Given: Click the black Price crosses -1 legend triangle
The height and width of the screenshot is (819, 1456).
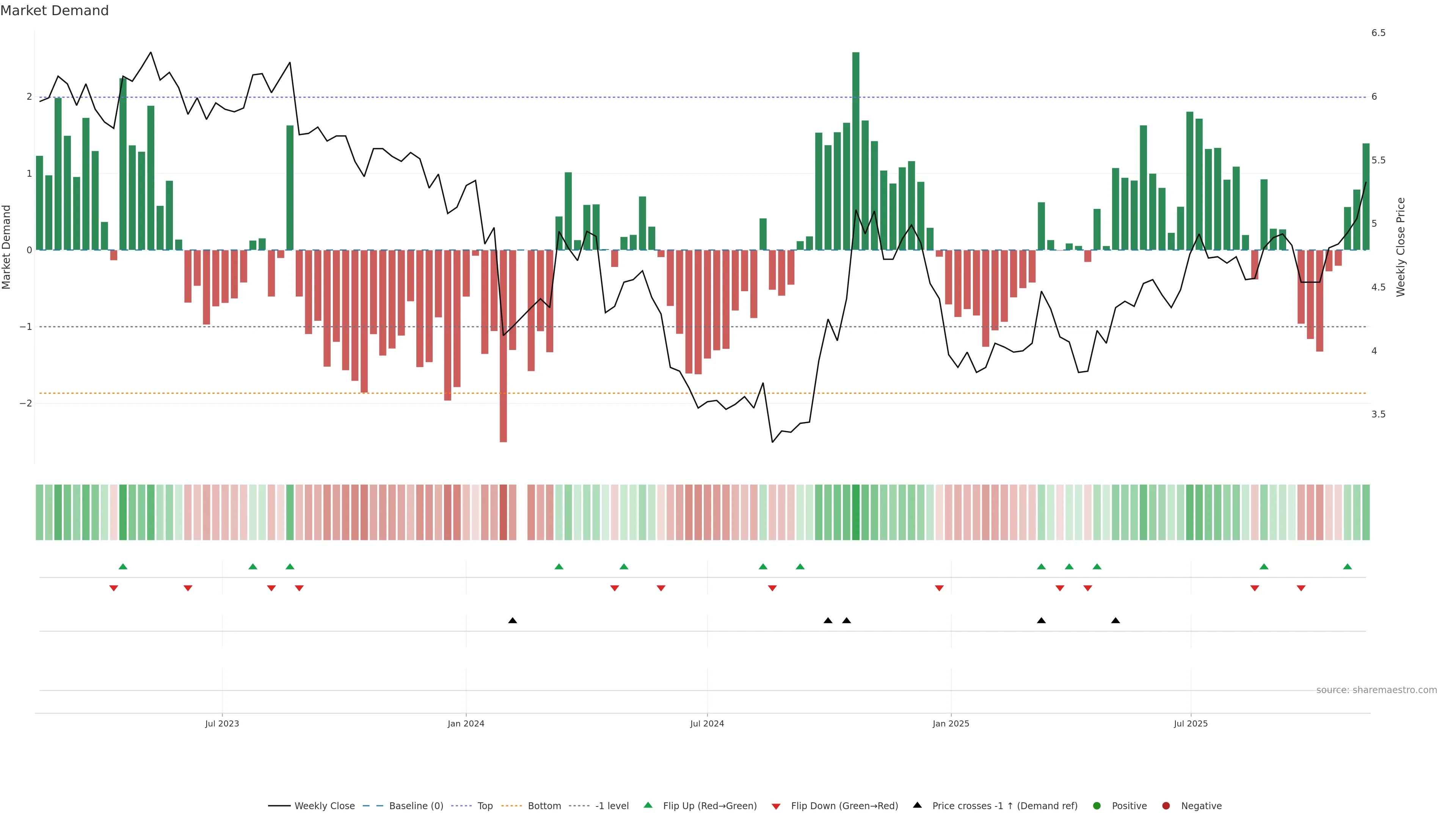Looking at the screenshot, I should (917, 805).
